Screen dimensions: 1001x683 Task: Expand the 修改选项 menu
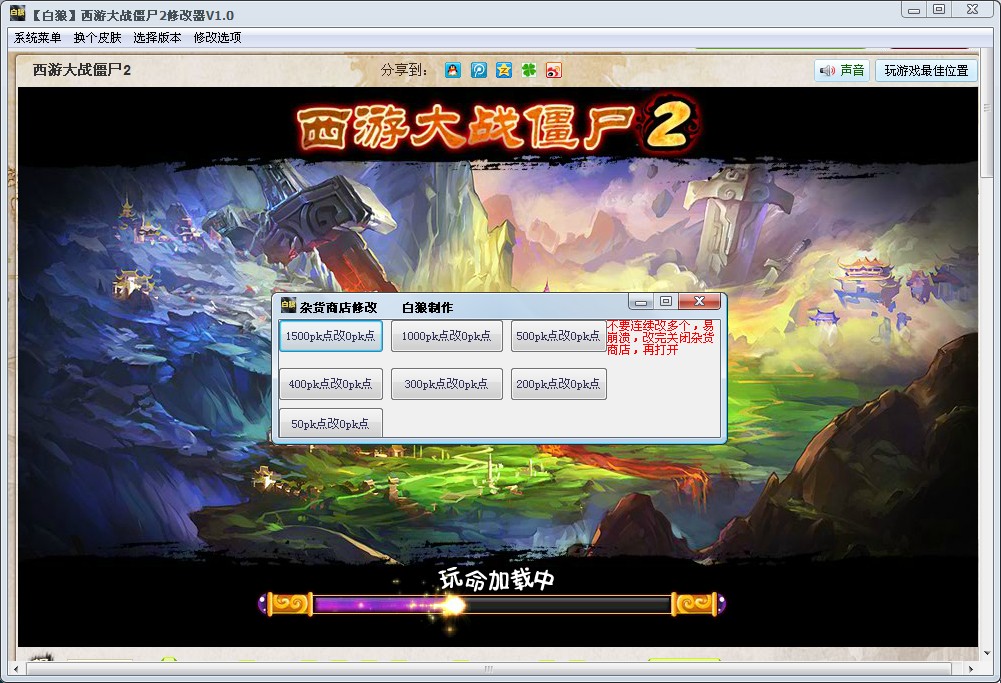[x=217, y=38]
